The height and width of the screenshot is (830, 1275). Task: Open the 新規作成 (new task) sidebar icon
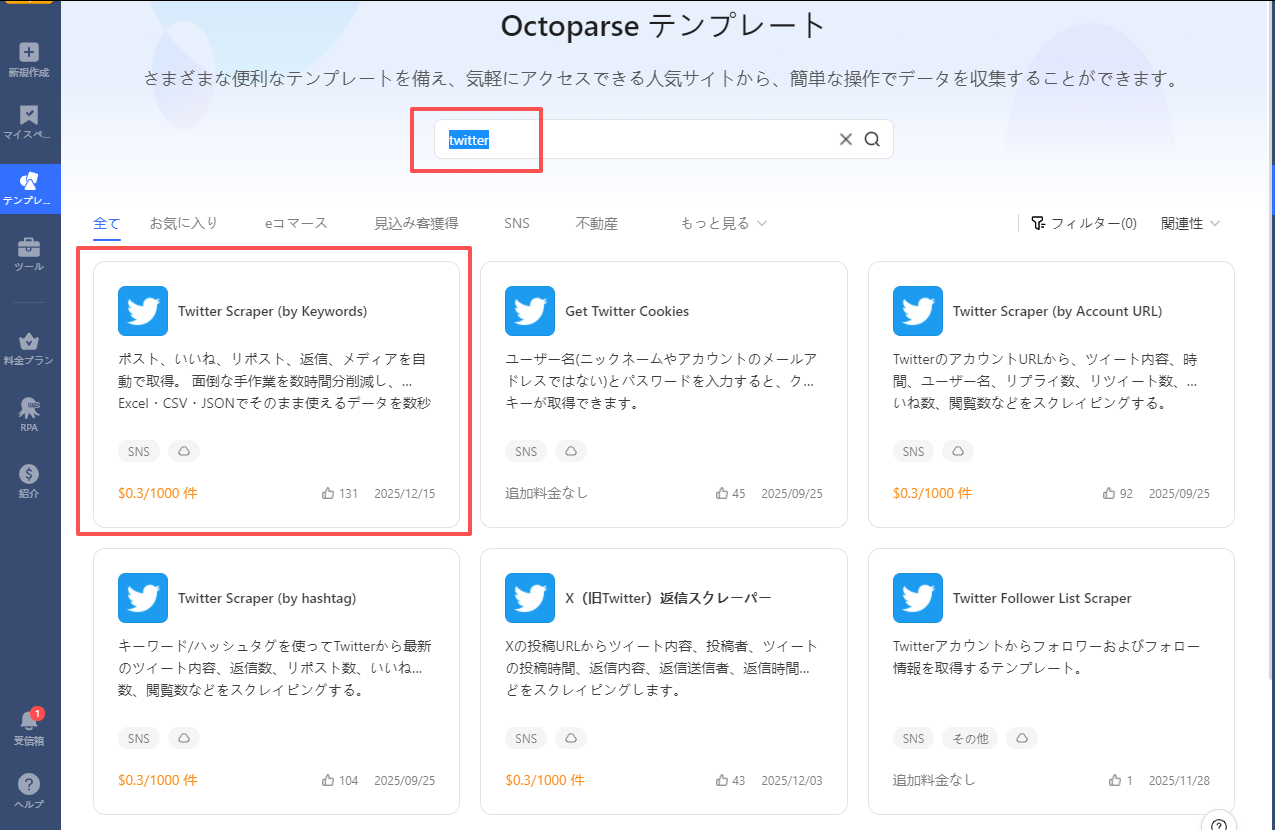coord(29,55)
